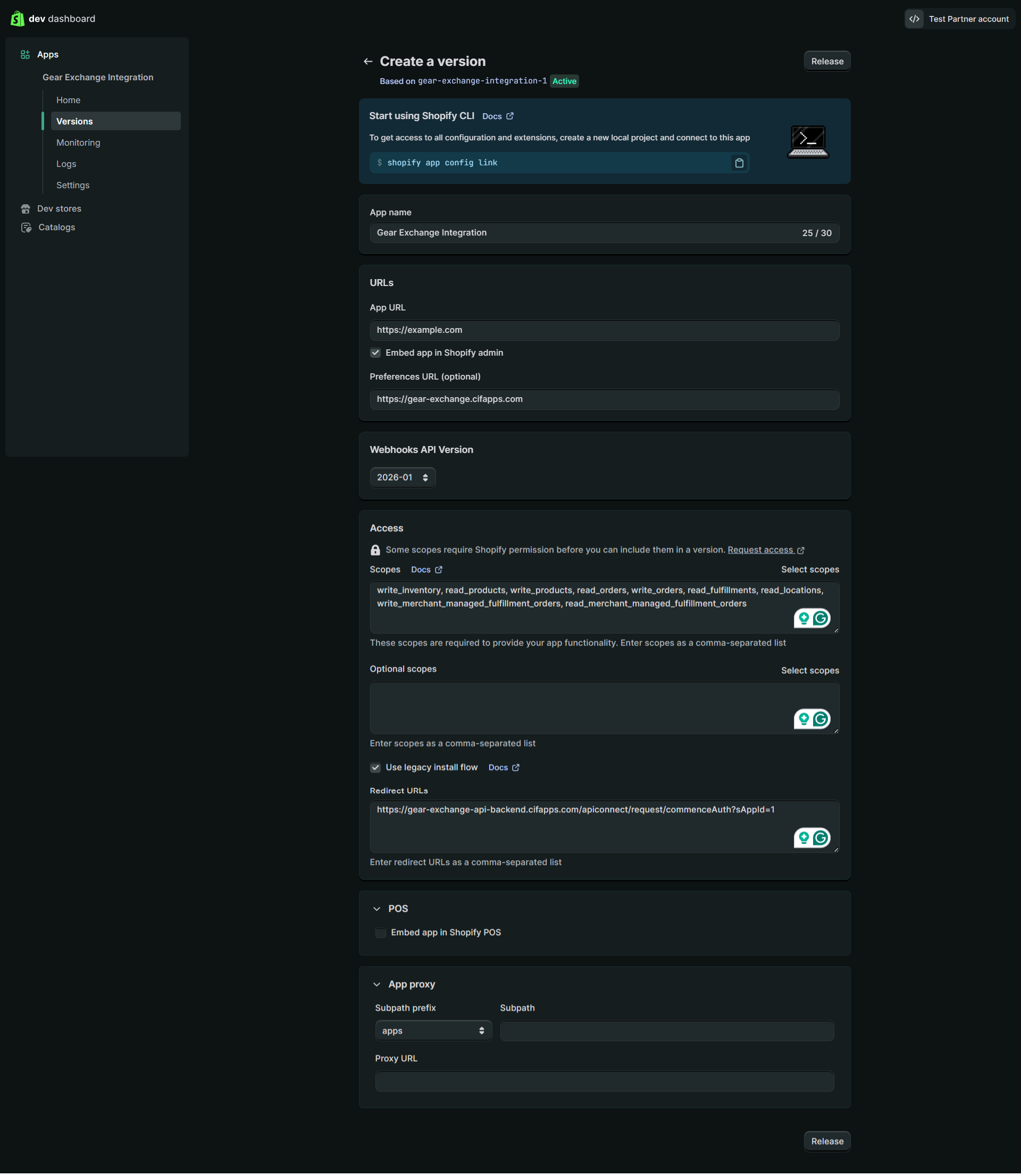This screenshot has width=1021, height=1176.
Task: Uncheck Embed app in Shopify admin
Action: [375, 353]
